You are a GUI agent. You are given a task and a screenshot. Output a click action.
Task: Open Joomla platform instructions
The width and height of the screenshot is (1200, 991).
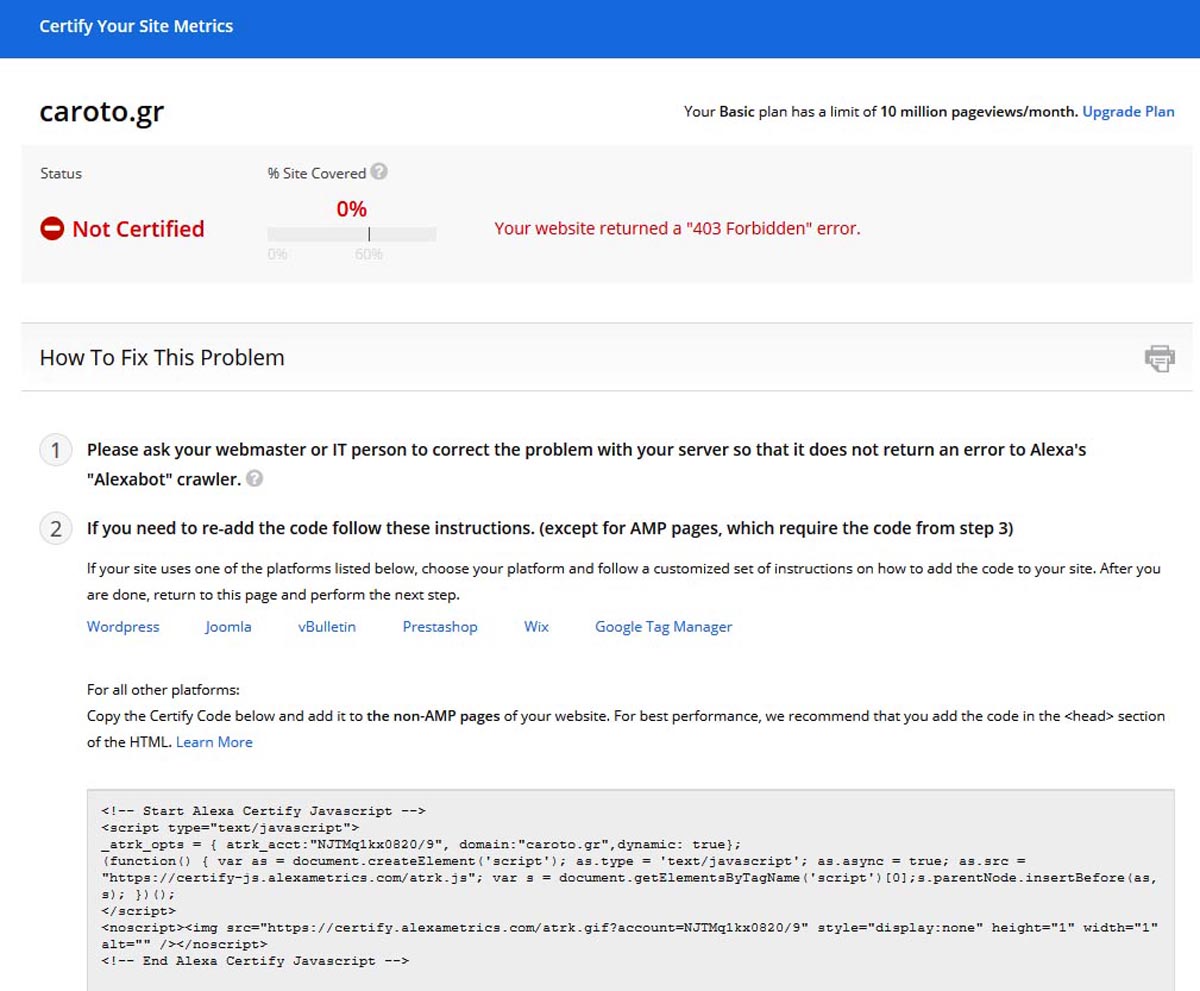coord(228,627)
